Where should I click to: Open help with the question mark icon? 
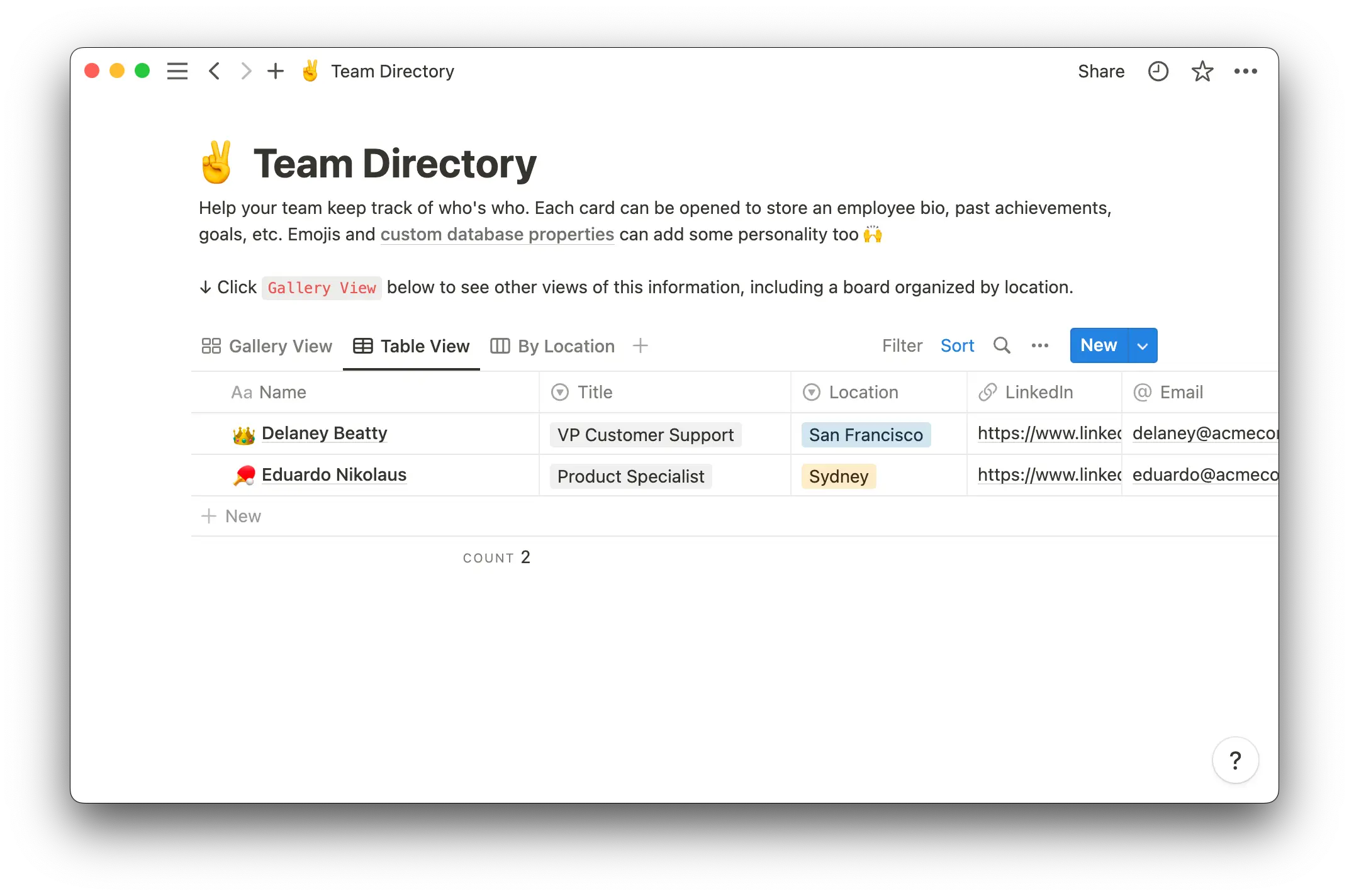pyautogui.click(x=1235, y=760)
